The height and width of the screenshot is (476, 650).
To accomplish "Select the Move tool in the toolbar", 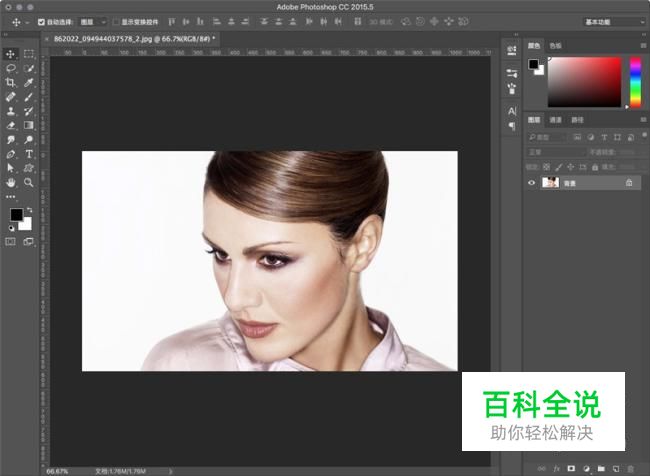I will 10,54.
